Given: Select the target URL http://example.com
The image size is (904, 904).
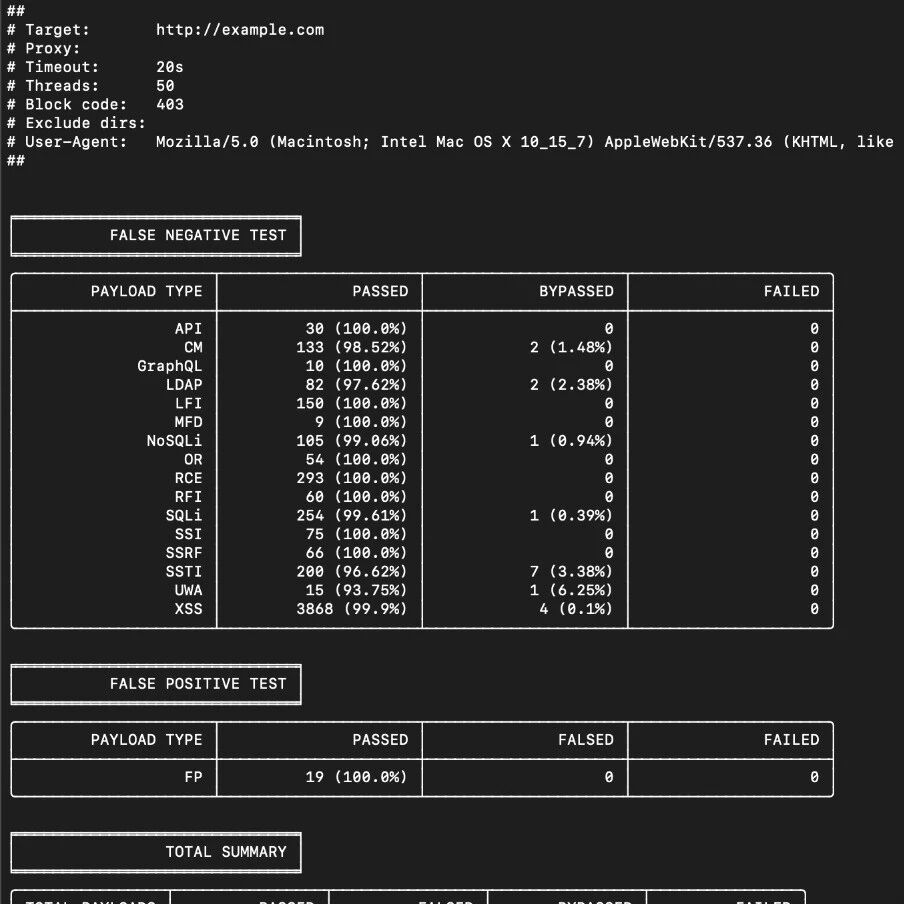Looking at the screenshot, I should coord(240,30).
